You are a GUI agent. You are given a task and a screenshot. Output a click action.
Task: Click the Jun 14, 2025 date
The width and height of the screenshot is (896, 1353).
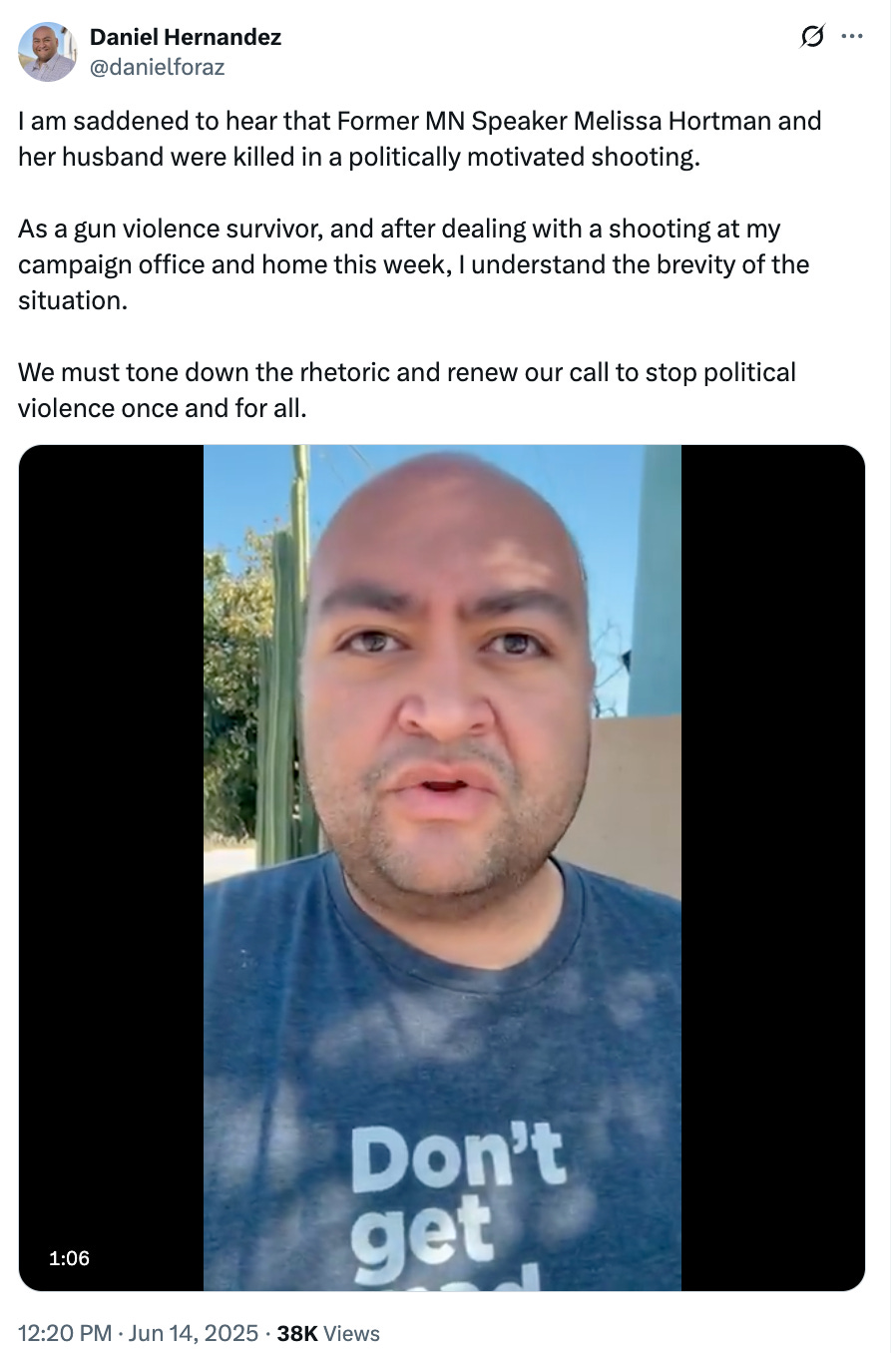[194, 1333]
